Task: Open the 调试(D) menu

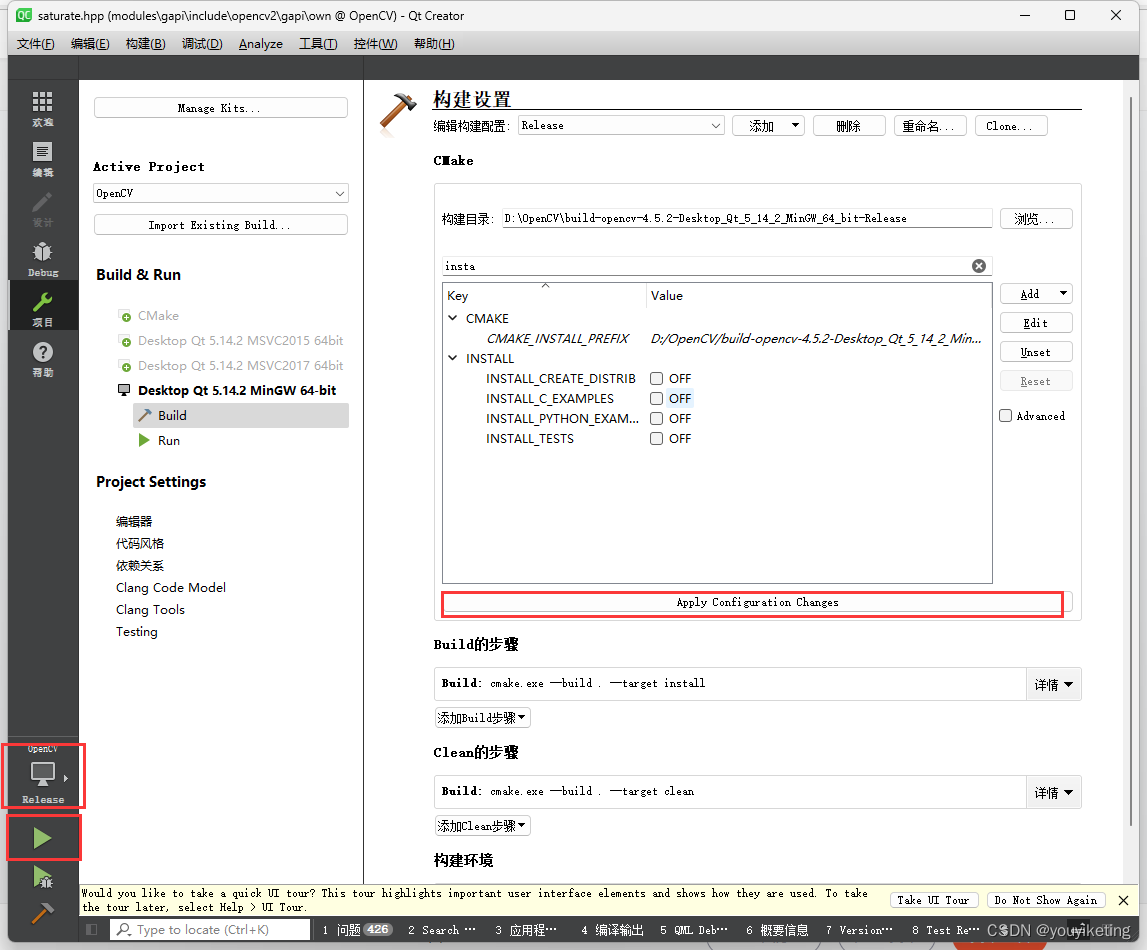Action: [202, 44]
